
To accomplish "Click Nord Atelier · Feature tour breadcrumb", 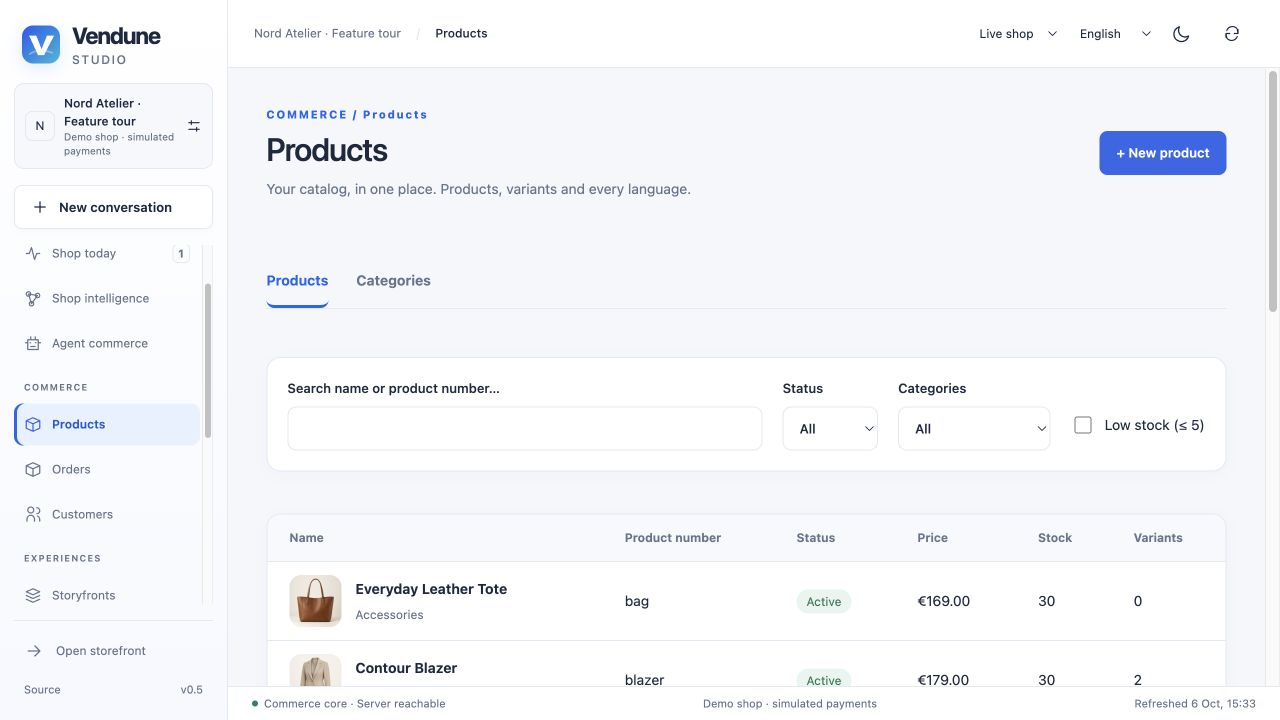I will pyautogui.click(x=327, y=33).
